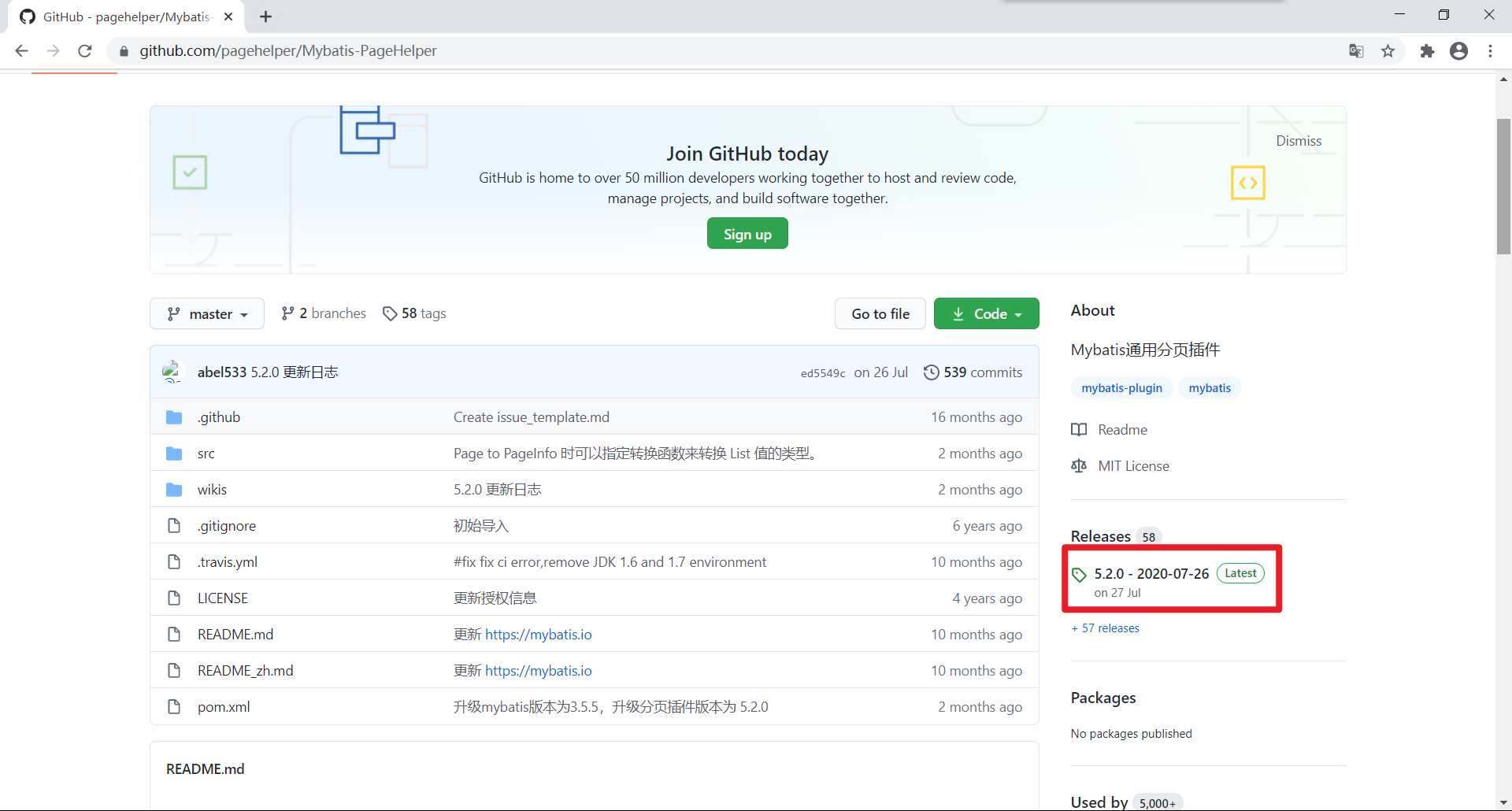Open the Chrome profile avatar icon
Viewport: 1512px width, 811px height.
1458,51
